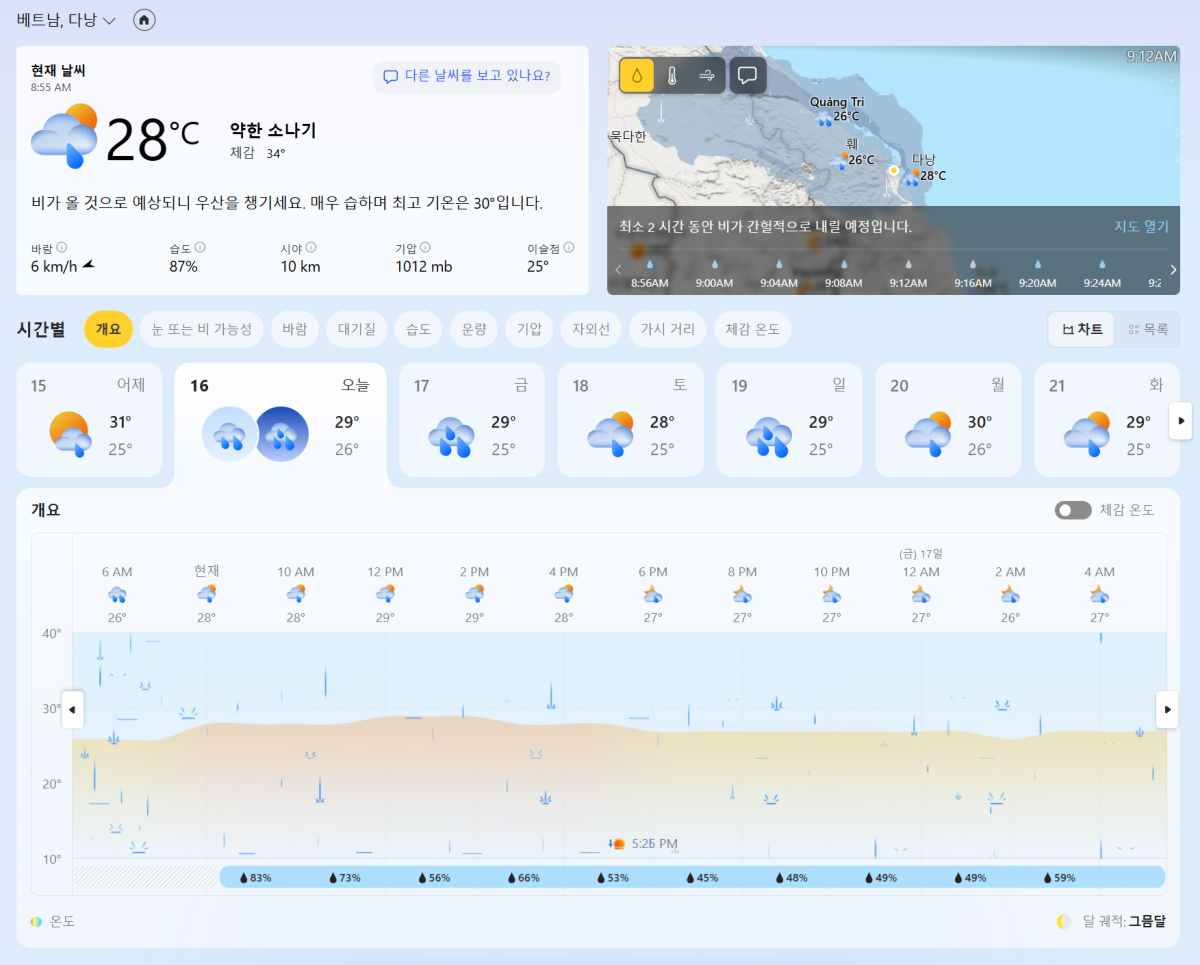Select precipitation layer icon on map
Image resolution: width=1200 pixels, height=965 pixels.
[x=636, y=75]
